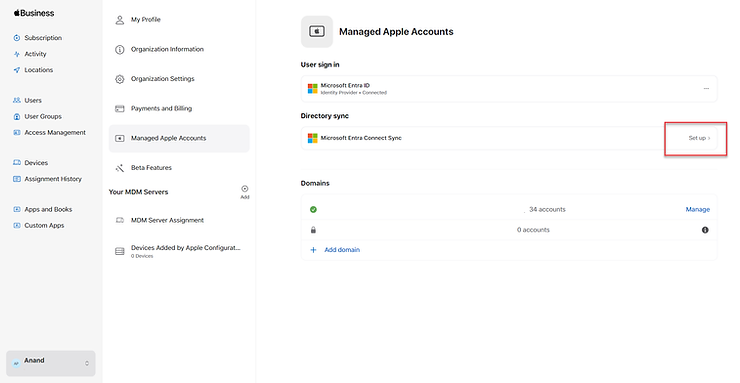
Task: Expand the Anand account switcher
Action: 51,363
